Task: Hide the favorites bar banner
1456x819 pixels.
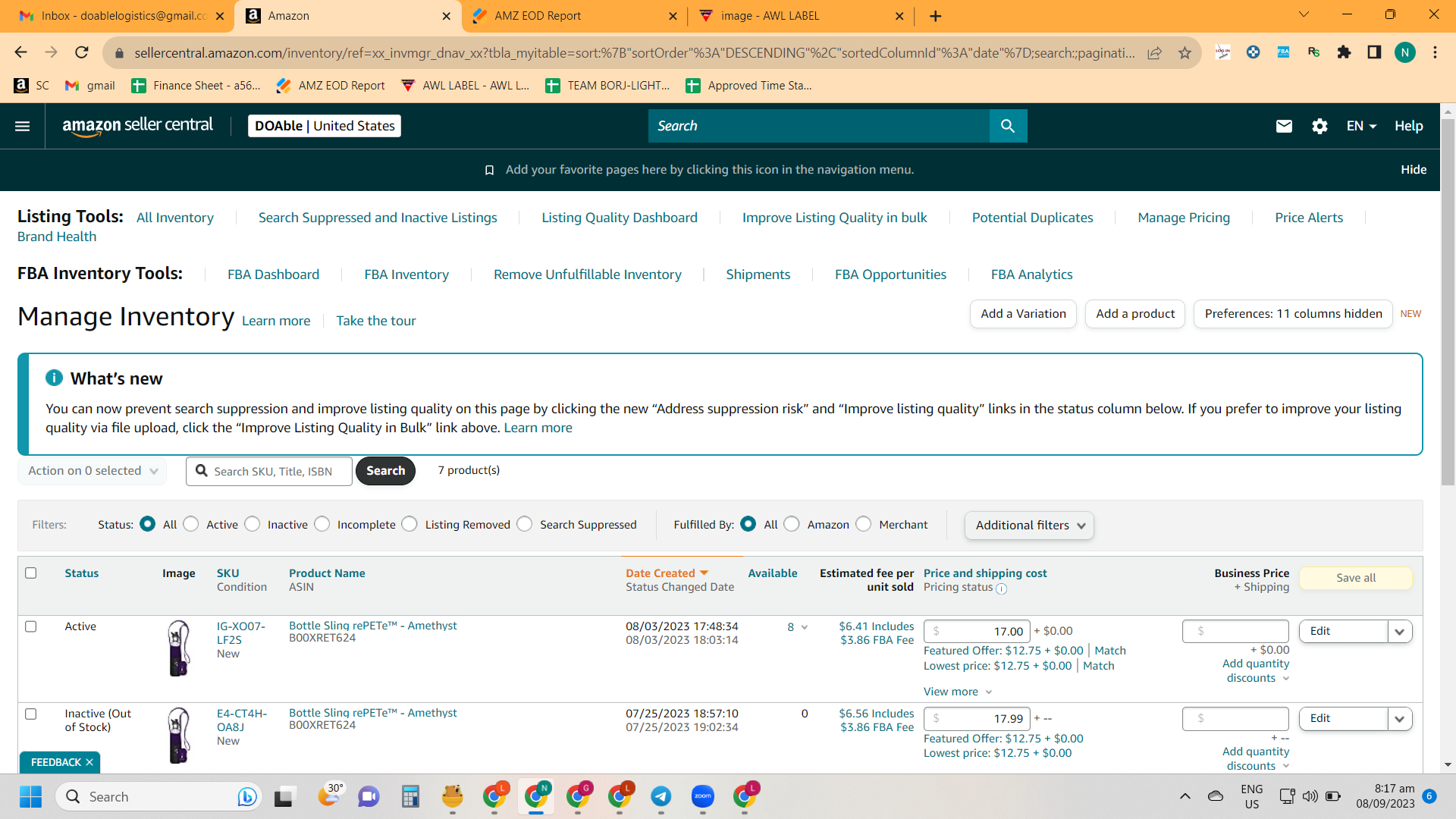Action: (1414, 170)
